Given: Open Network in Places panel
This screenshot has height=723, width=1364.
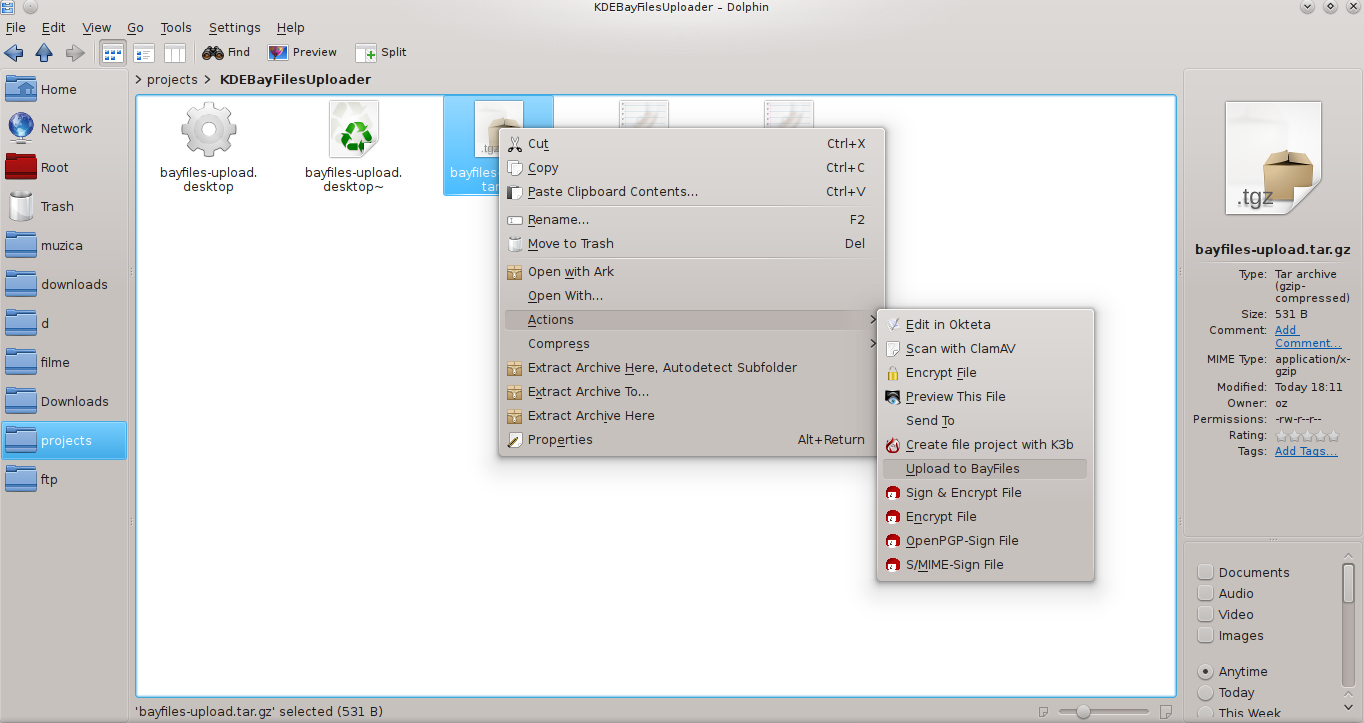Looking at the screenshot, I should [x=64, y=128].
